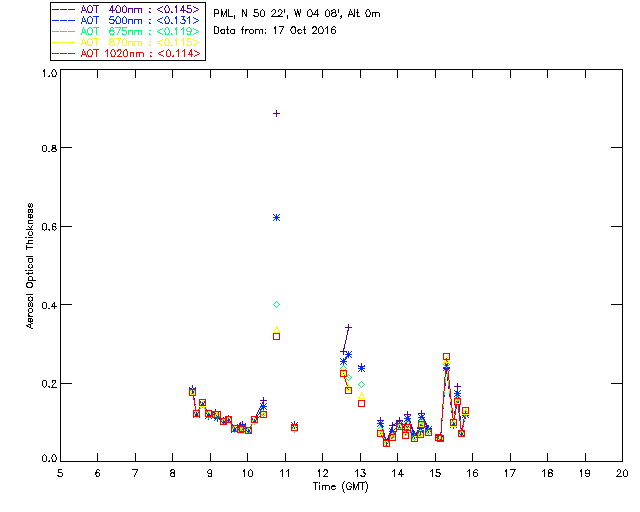The height and width of the screenshot is (512, 640).
Task: Click the blue asterisk outlier near 0.62
Action: pos(276,218)
